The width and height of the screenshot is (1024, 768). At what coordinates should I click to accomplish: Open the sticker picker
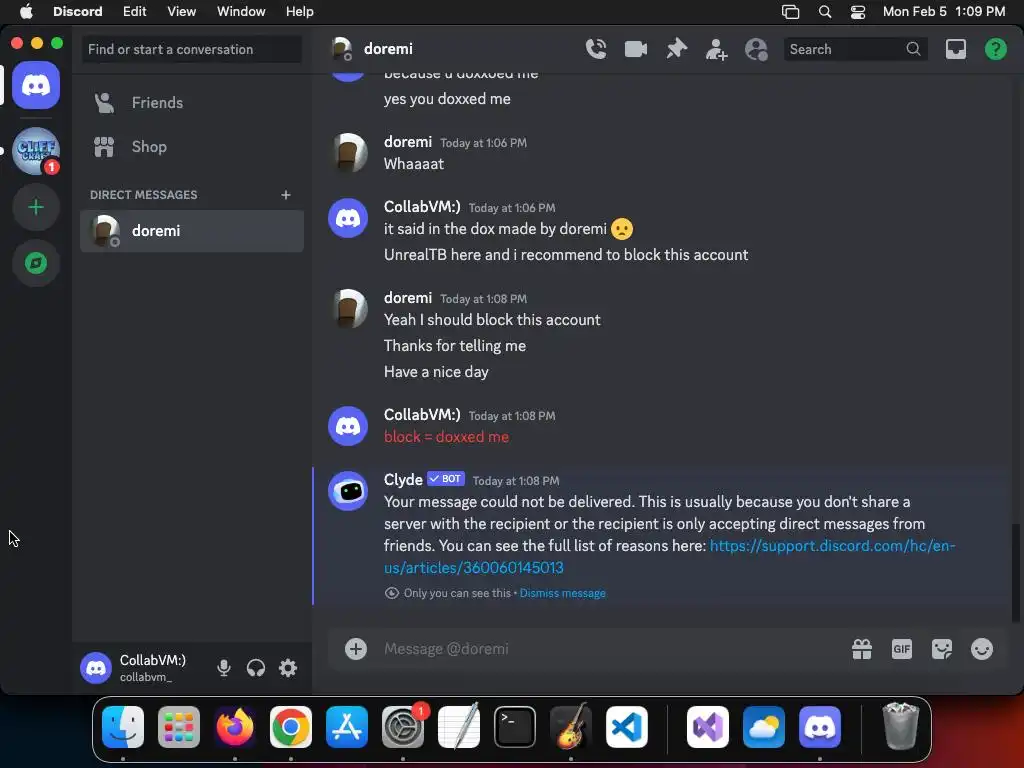(941, 648)
